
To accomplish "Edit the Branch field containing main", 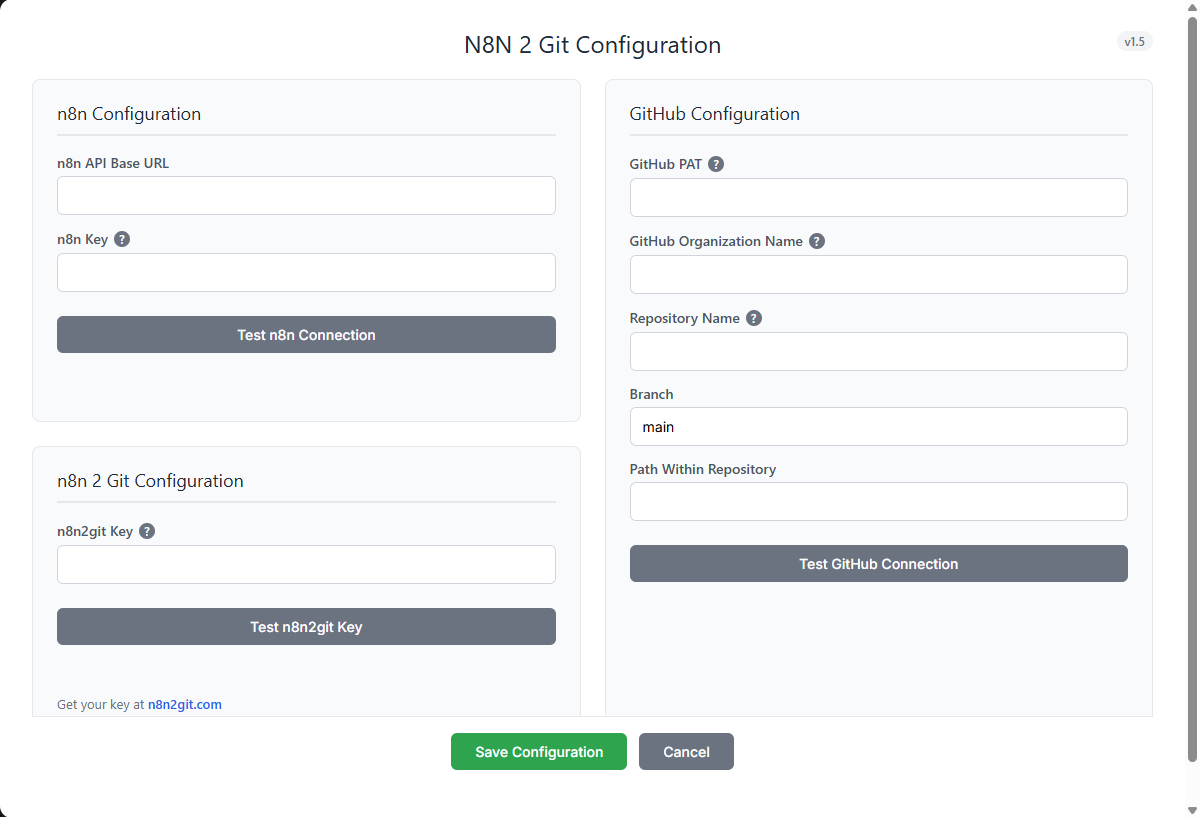I will 879,426.
